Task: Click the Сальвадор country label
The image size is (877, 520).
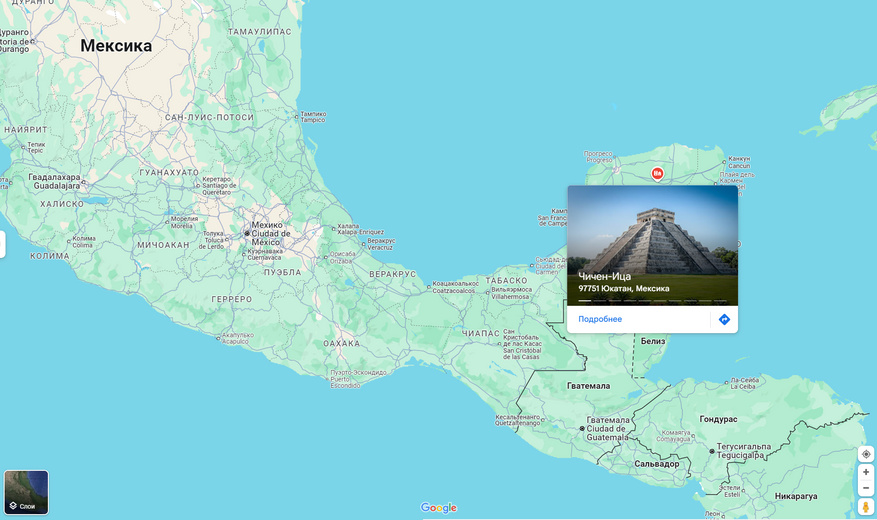Action: [657, 464]
